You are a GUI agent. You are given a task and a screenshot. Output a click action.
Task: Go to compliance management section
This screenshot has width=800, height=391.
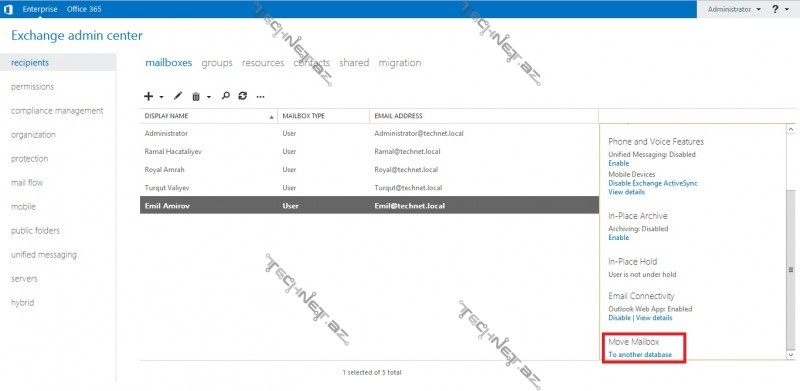coord(57,111)
